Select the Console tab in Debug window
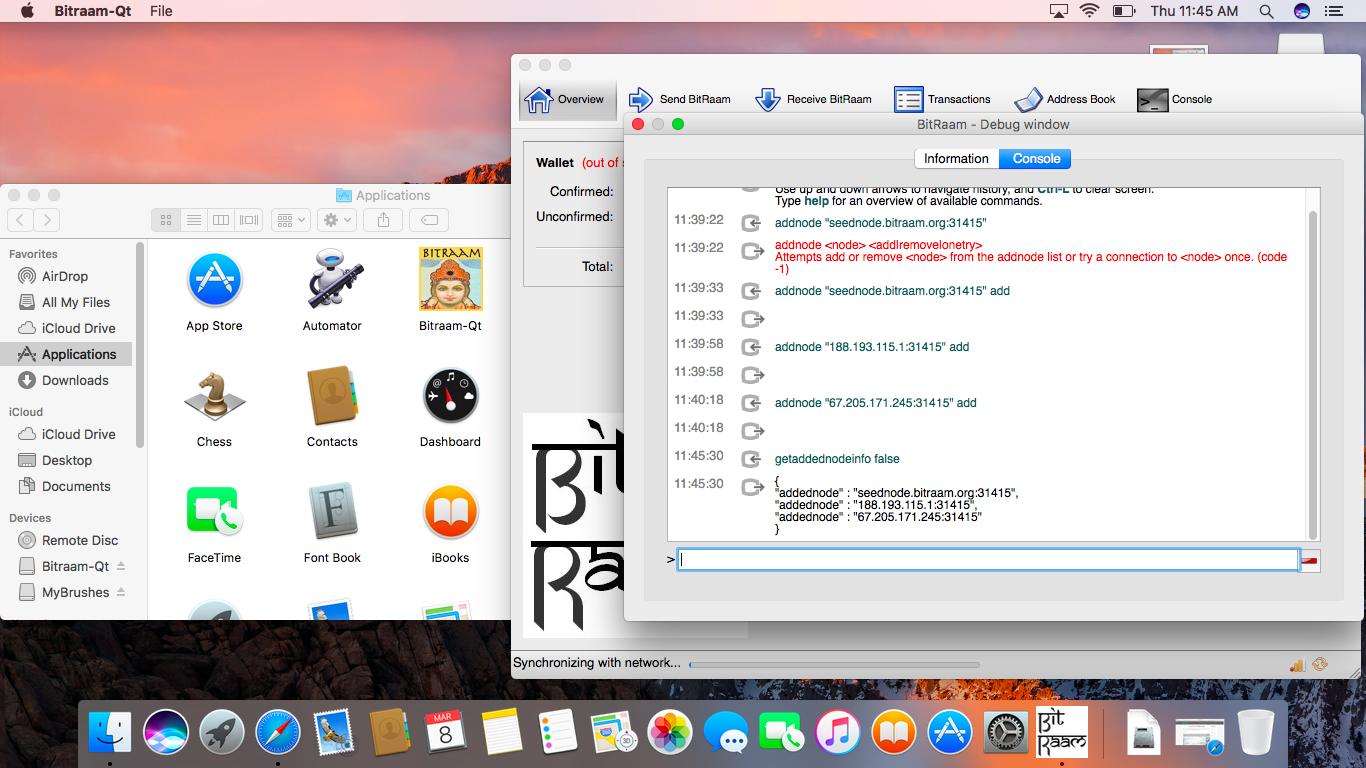 [1036, 159]
